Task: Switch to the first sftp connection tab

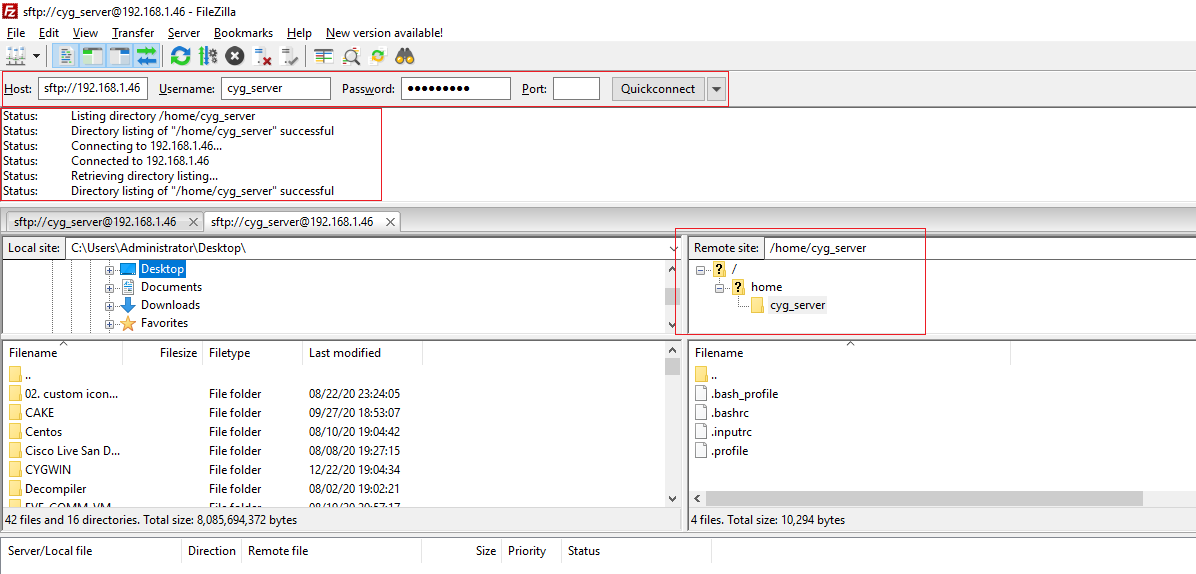Action: (95, 222)
